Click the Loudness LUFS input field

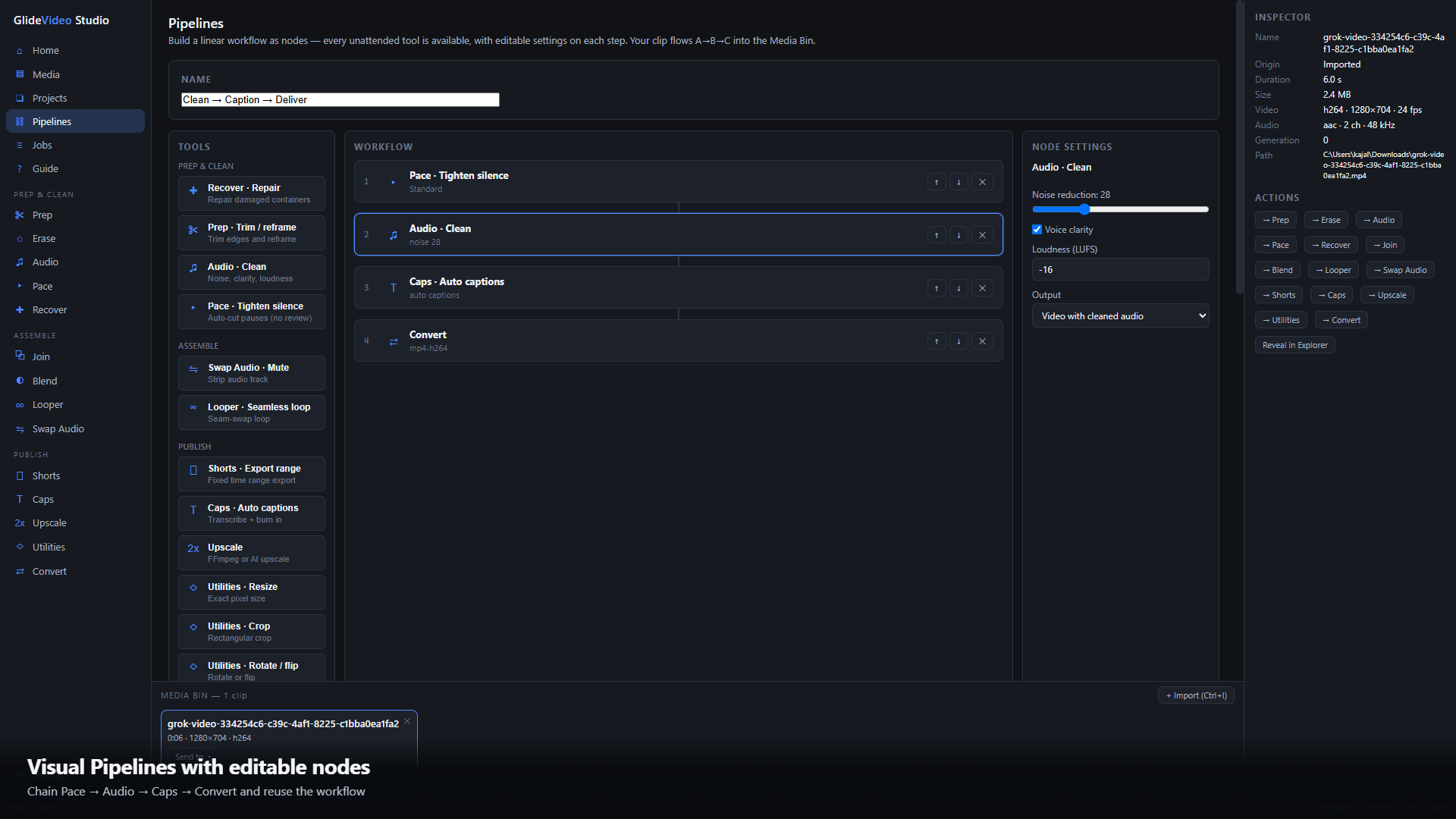(x=1120, y=270)
